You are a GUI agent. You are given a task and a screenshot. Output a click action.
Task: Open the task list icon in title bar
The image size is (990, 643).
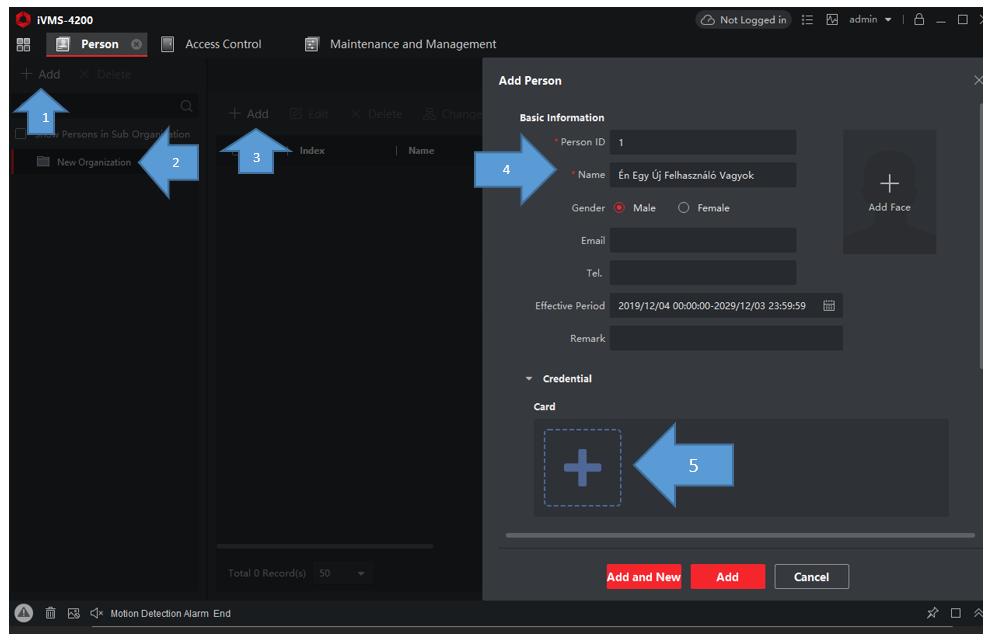807,20
